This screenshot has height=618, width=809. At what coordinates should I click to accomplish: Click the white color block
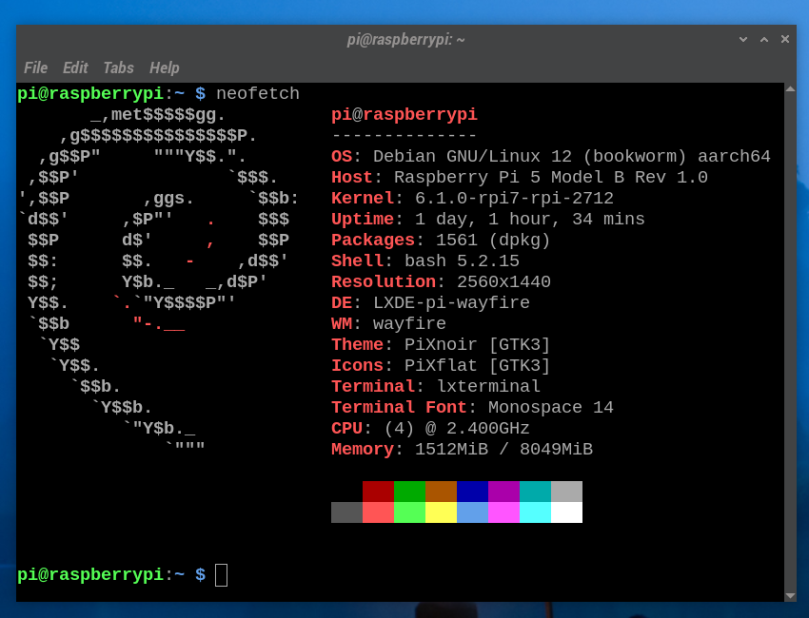pos(567,512)
